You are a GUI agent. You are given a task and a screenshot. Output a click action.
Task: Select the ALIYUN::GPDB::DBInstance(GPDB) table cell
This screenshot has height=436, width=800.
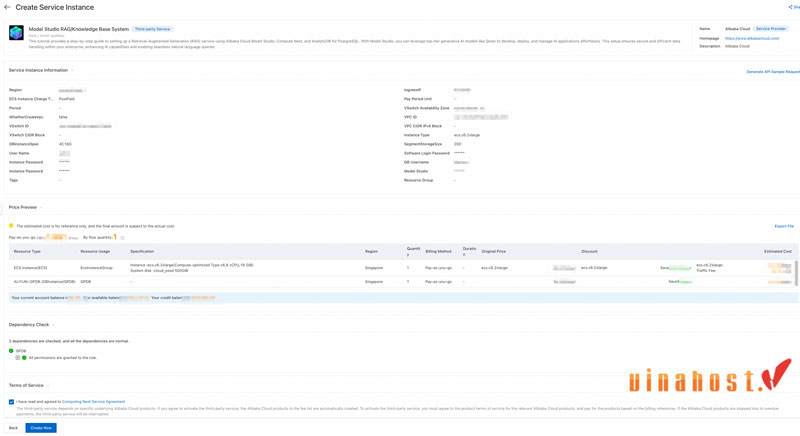pyautogui.click(x=44, y=281)
